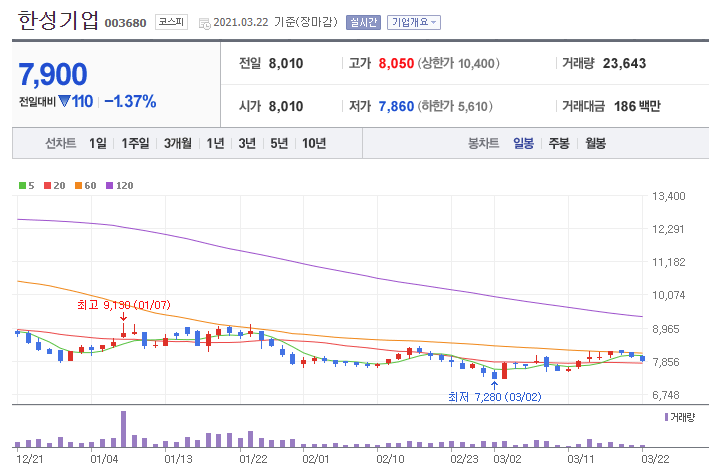Click the purple 거래량 legend marker

[x=666, y=417]
